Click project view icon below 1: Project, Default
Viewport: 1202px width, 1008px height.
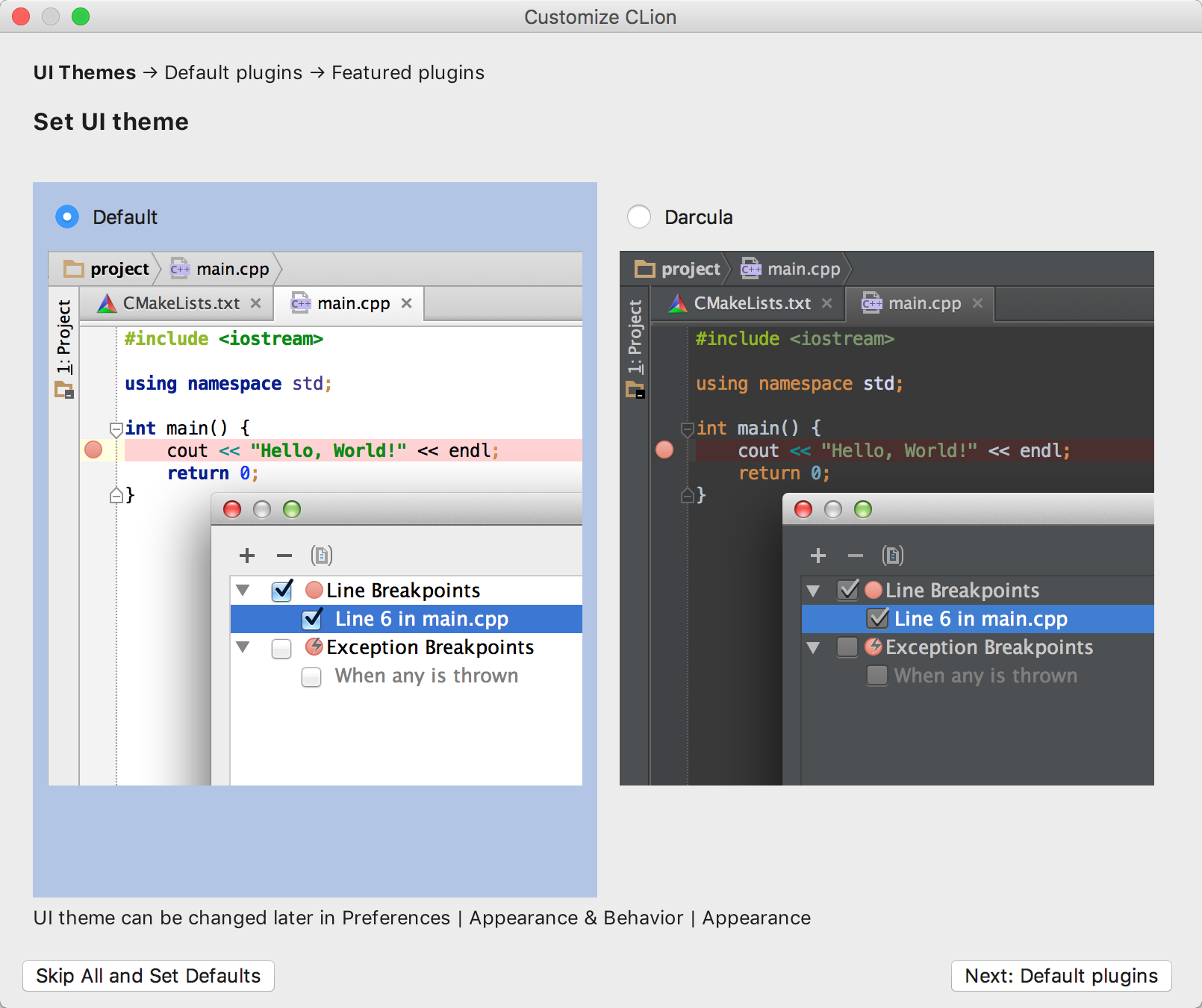pos(64,390)
